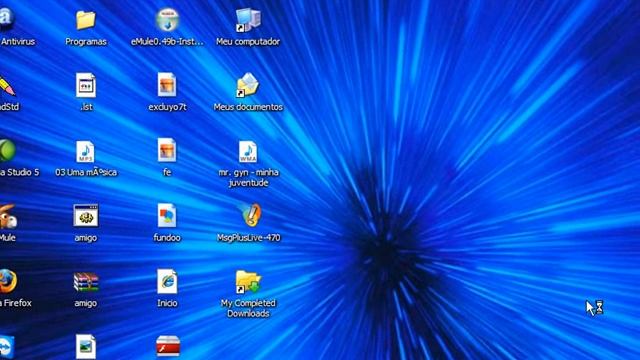Select the fe file icon

tap(167, 150)
